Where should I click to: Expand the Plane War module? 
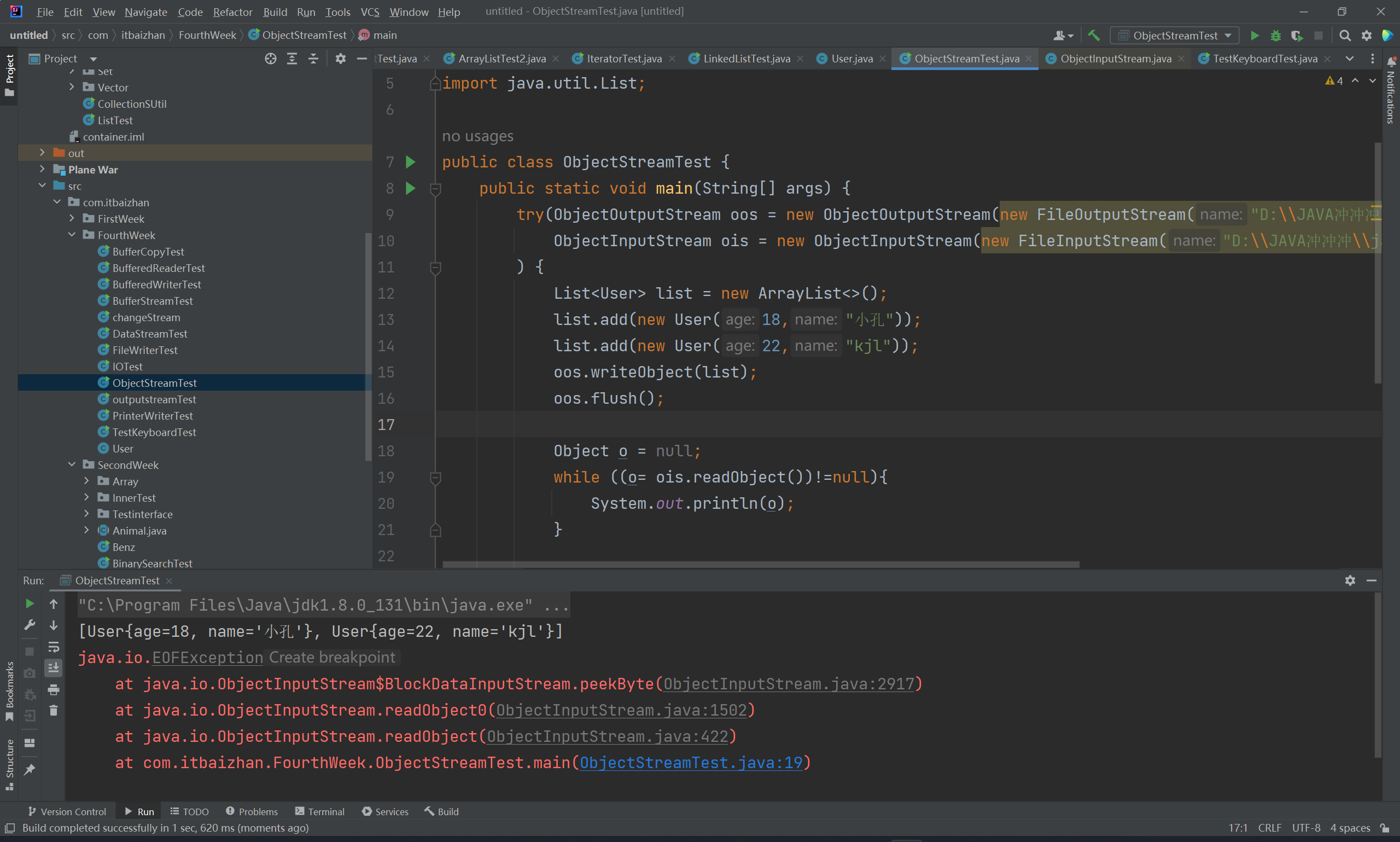pyautogui.click(x=42, y=169)
